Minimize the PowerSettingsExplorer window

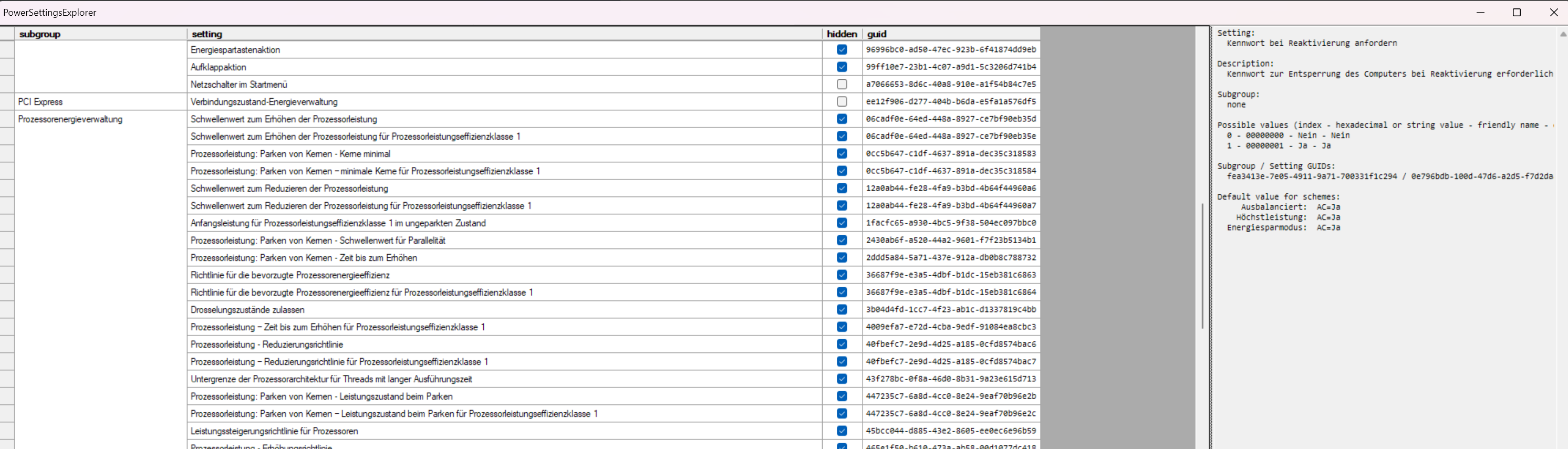(1481, 12)
